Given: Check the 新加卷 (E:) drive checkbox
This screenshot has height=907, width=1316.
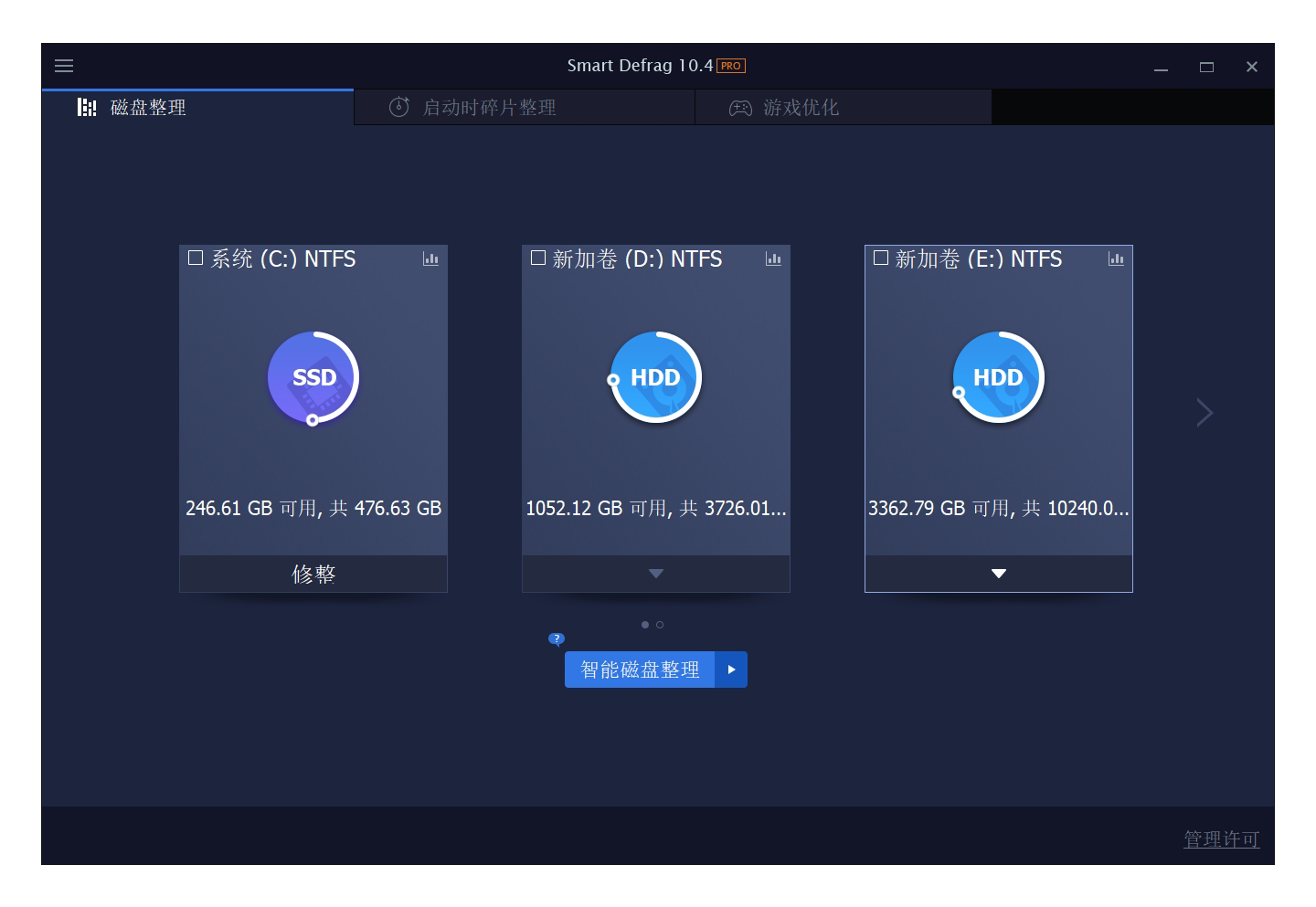Looking at the screenshot, I should coord(881,258).
